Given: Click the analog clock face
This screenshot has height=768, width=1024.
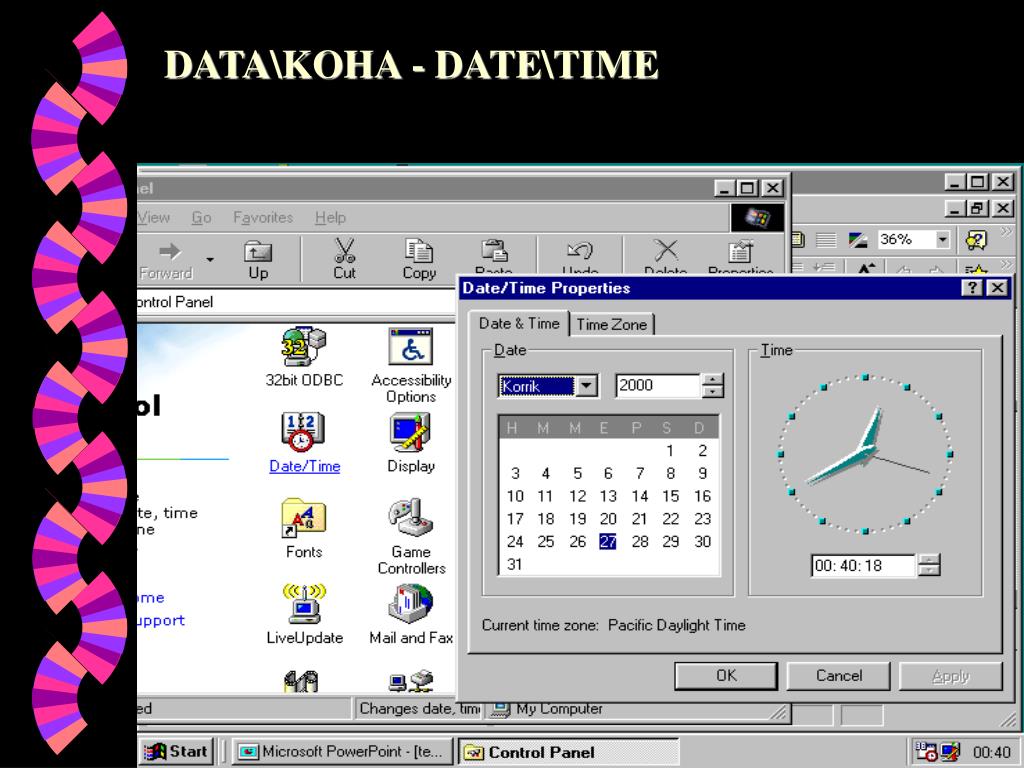Looking at the screenshot, I should point(865,453).
